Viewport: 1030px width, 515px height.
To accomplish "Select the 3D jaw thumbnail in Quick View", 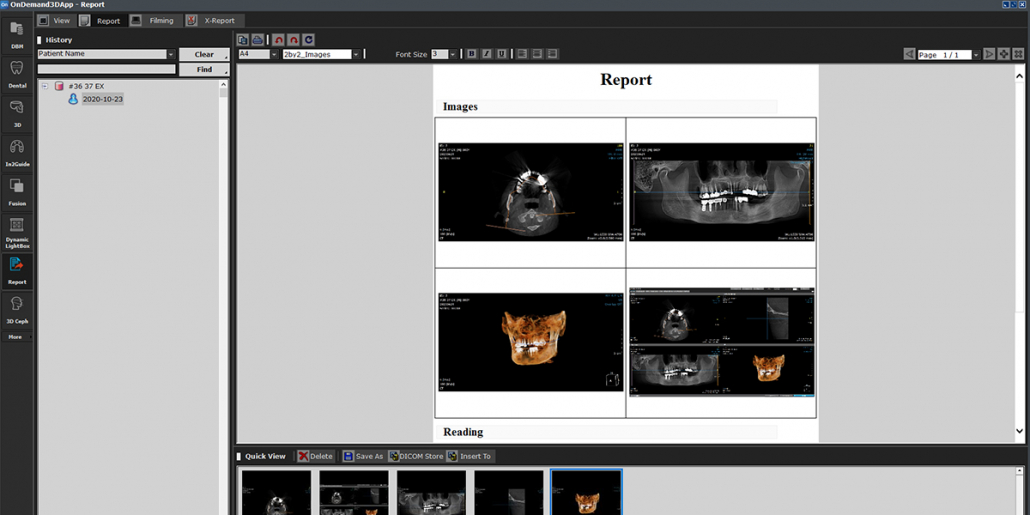I will (x=586, y=492).
